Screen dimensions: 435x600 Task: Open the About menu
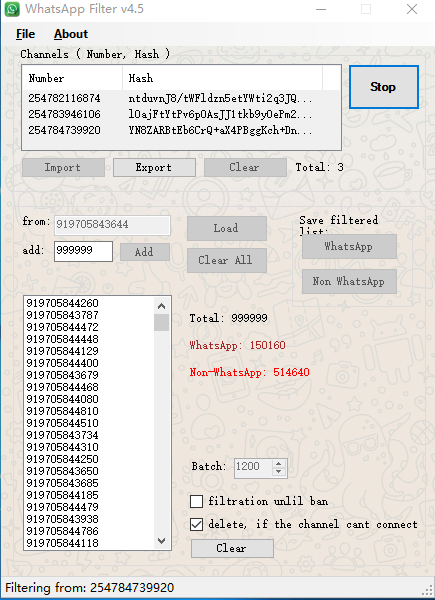click(71, 34)
